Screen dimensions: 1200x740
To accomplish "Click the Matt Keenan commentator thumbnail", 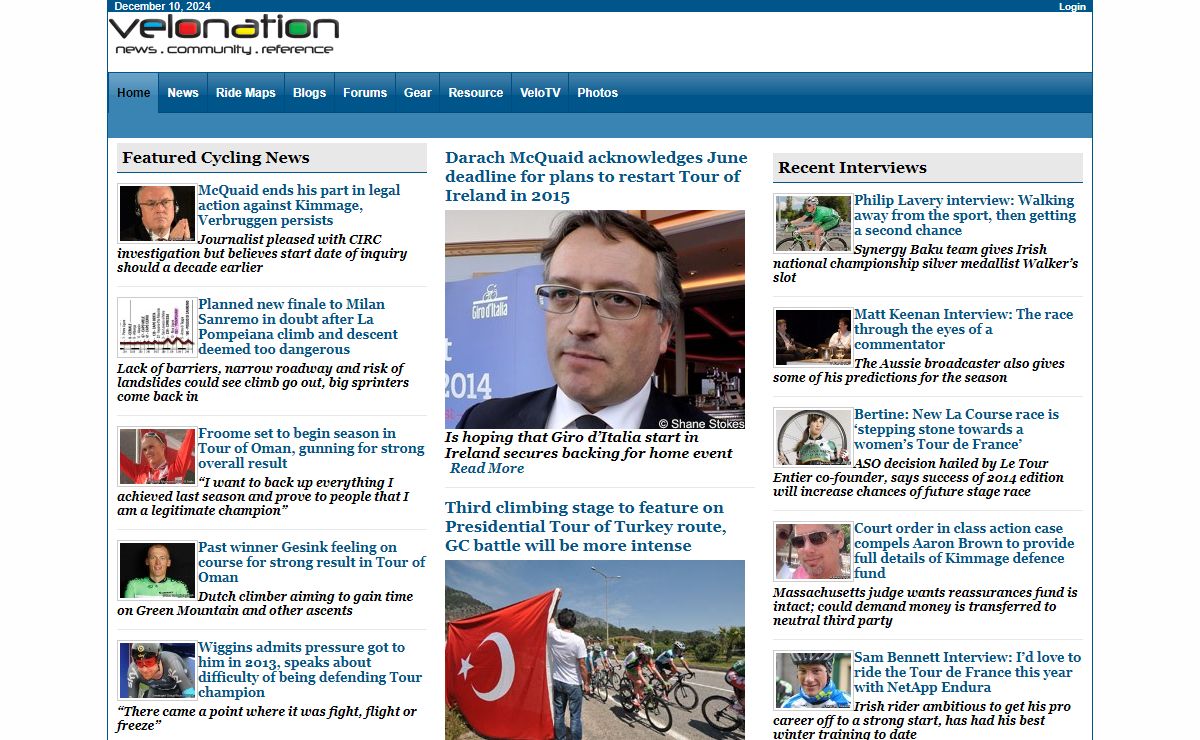I will click(813, 337).
